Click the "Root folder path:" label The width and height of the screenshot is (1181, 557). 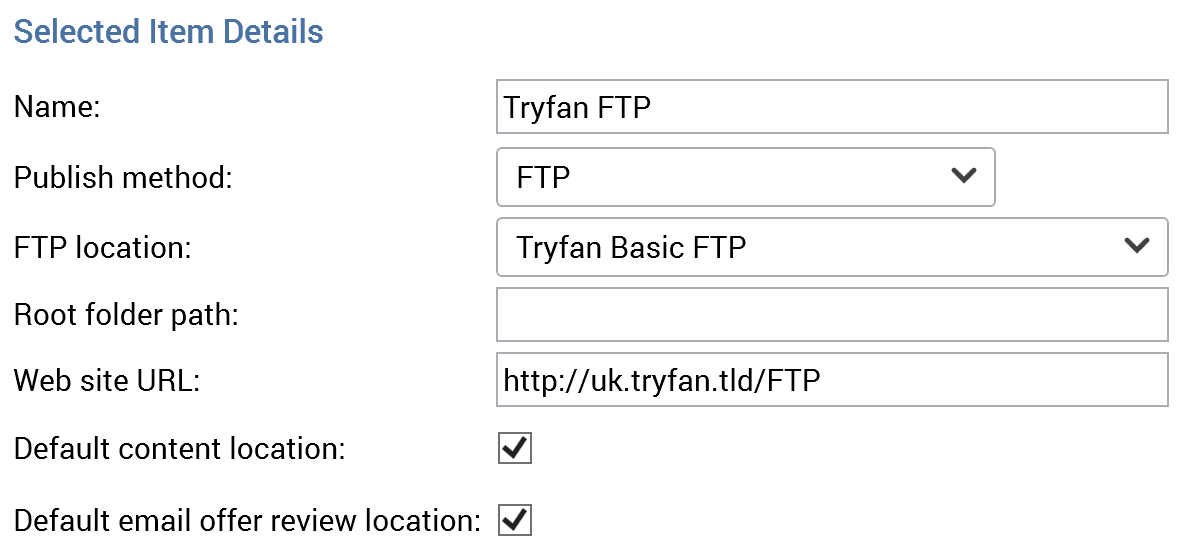click(x=126, y=315)
